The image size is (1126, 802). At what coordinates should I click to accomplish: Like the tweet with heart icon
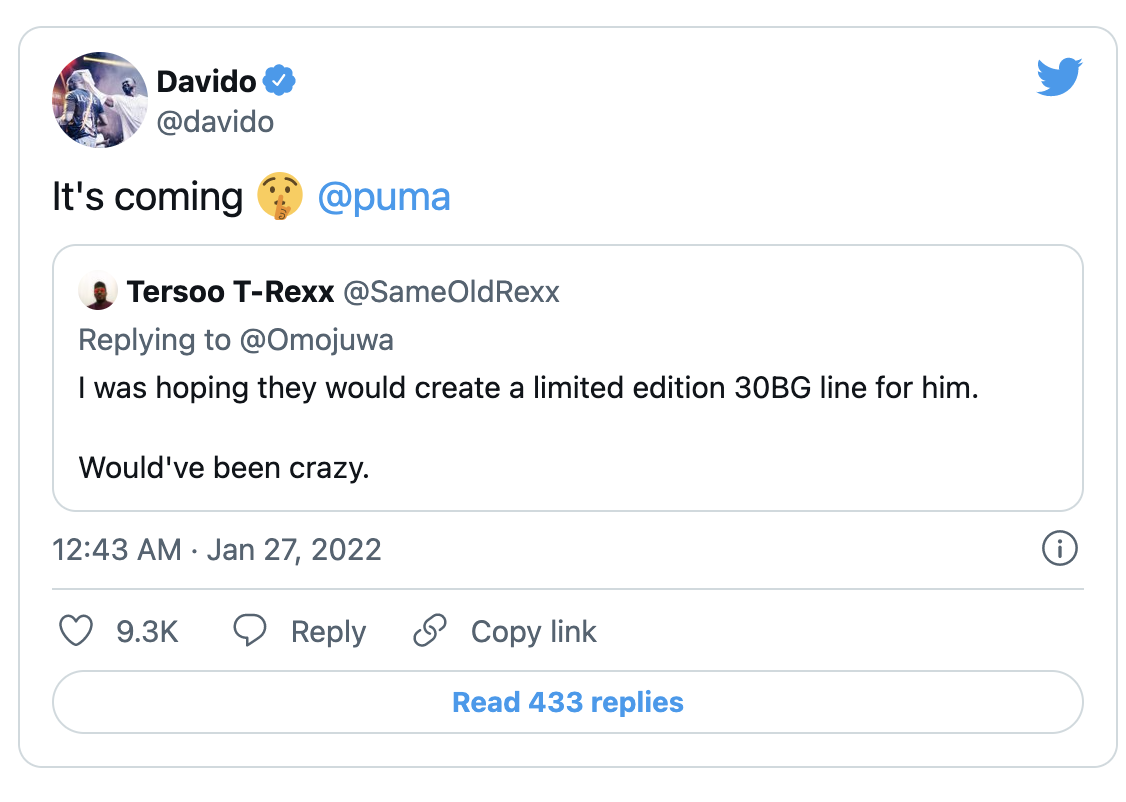76,631
